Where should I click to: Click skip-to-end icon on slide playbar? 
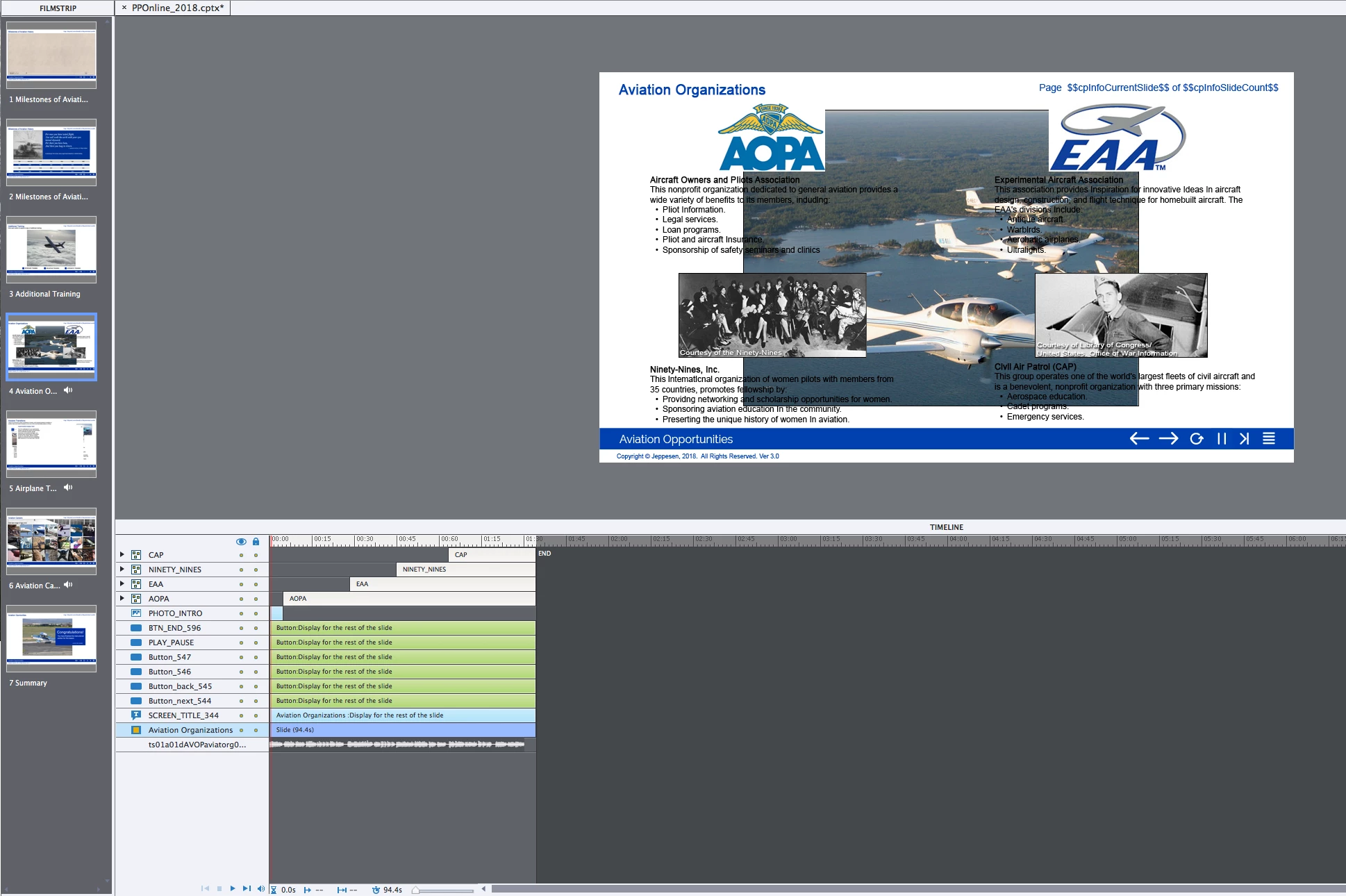(x=1245, y=438)
